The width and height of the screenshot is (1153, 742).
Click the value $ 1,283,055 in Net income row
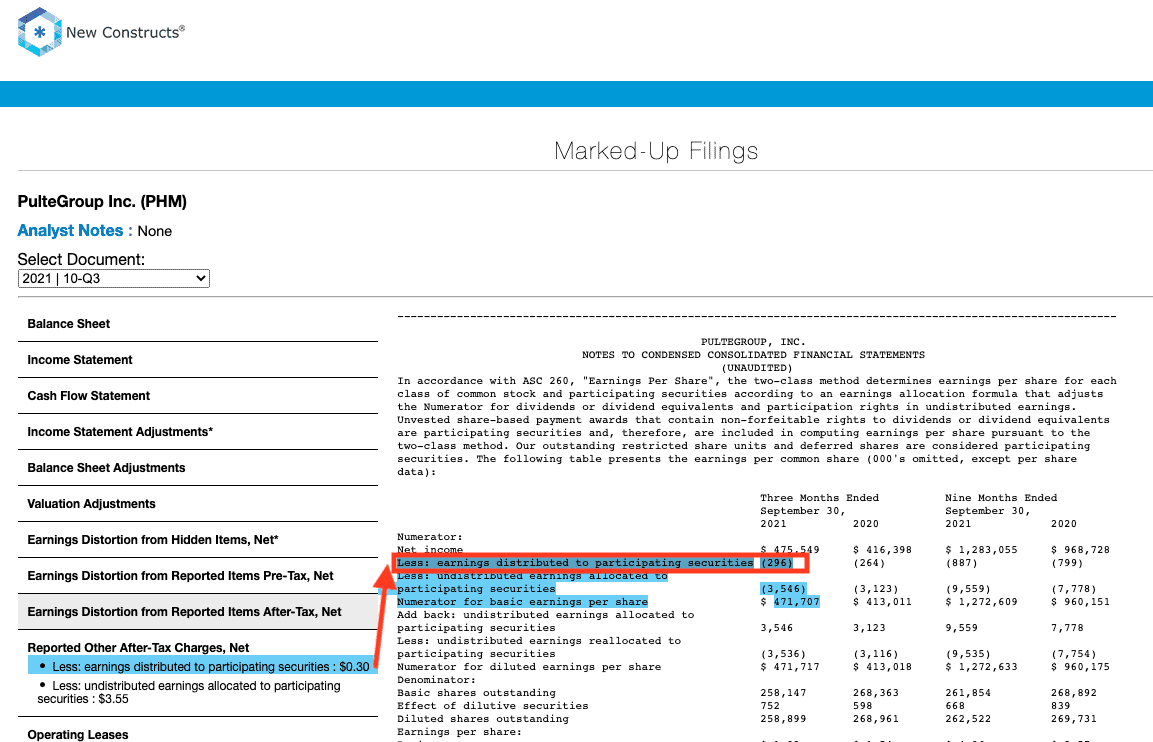[x=981, y=549]
